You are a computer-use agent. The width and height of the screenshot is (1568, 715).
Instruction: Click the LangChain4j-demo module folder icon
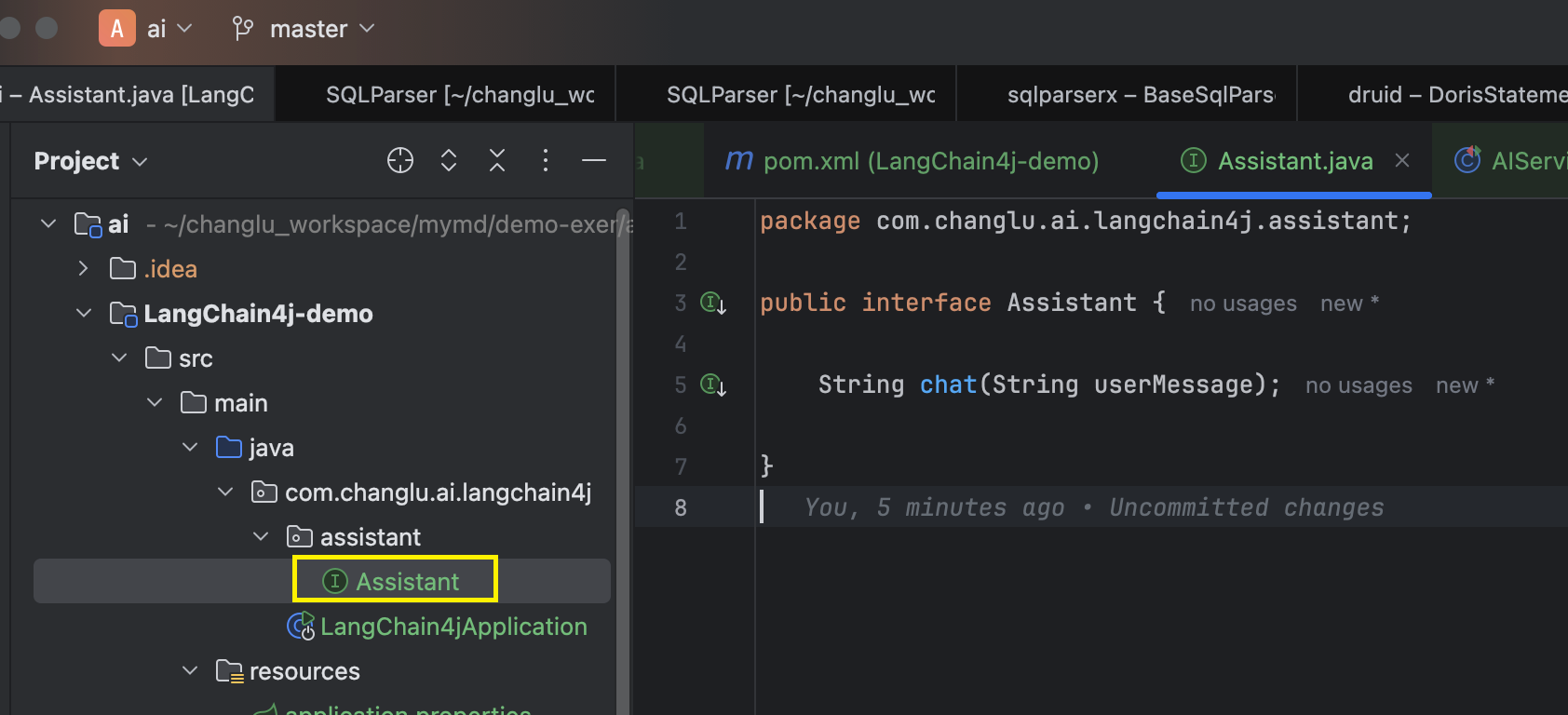124,314
